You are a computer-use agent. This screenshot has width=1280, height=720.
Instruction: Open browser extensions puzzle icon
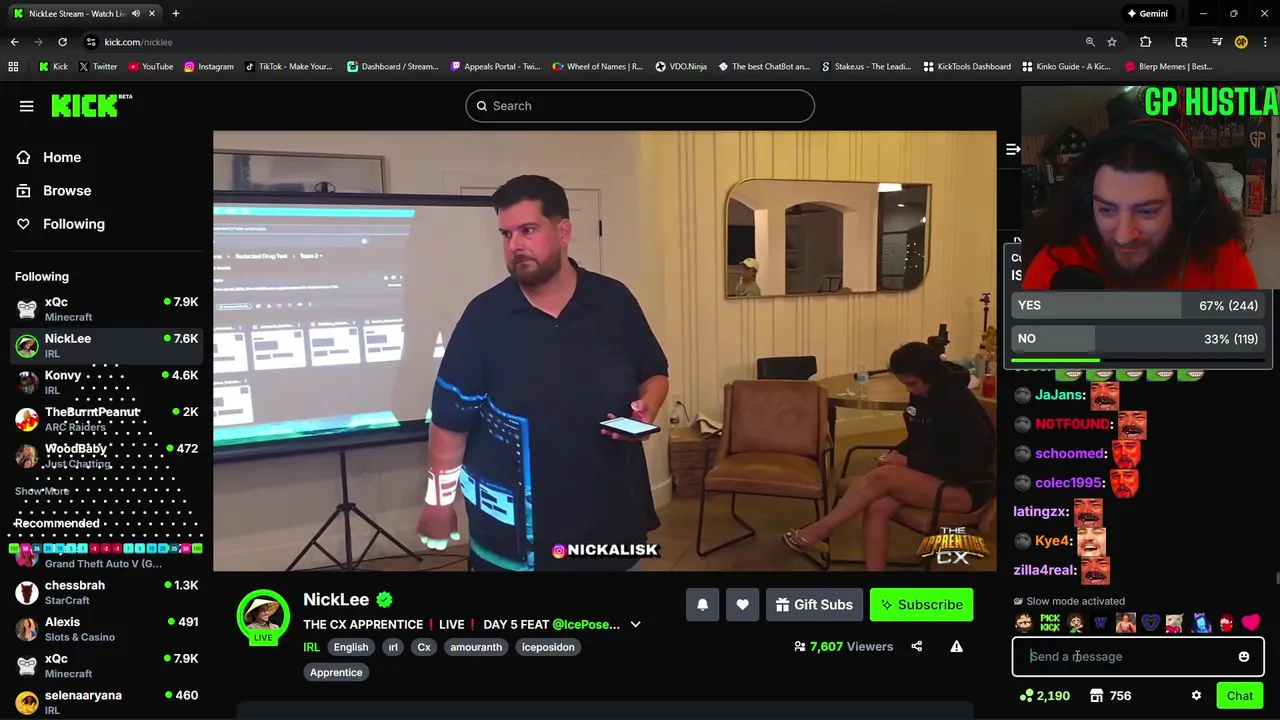coord(1146,42)
